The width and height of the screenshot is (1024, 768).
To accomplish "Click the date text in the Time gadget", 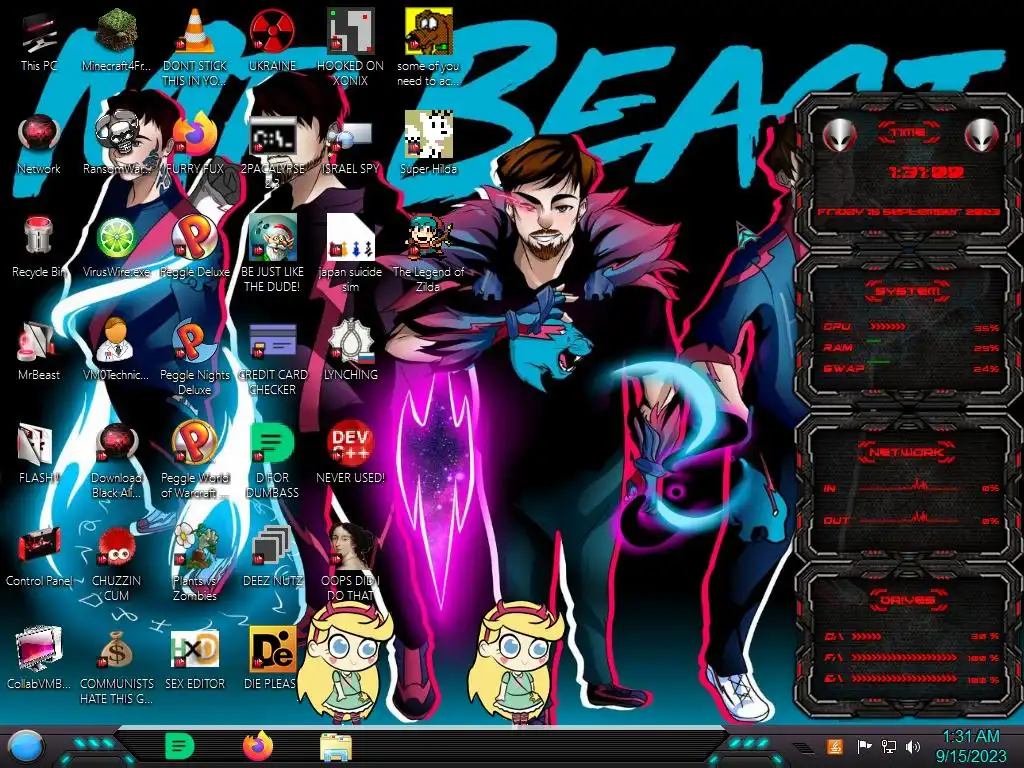I will coord(908,212).
